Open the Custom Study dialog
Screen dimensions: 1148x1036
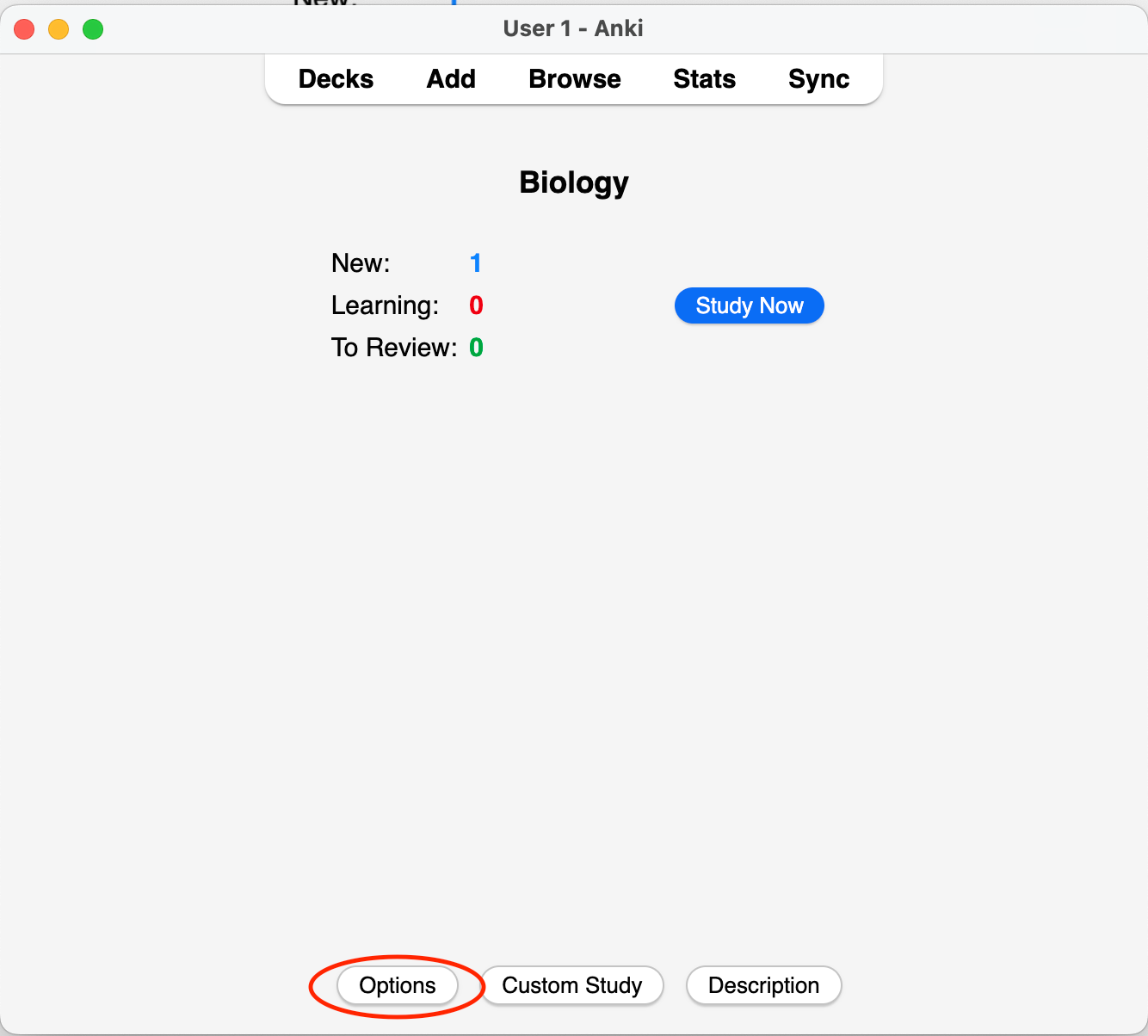point(572,985)
